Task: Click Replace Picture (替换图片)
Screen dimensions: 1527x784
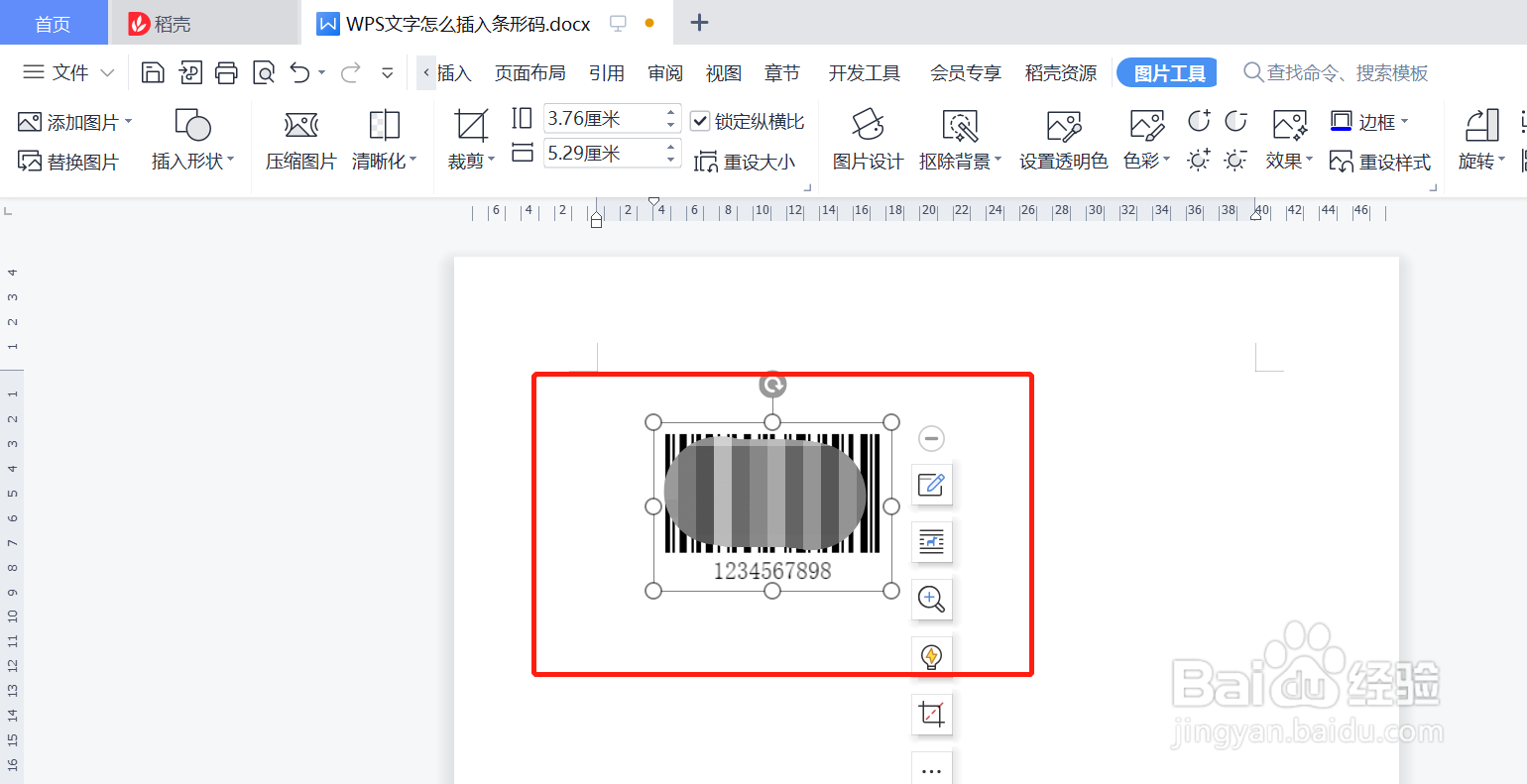Action: 68,162
